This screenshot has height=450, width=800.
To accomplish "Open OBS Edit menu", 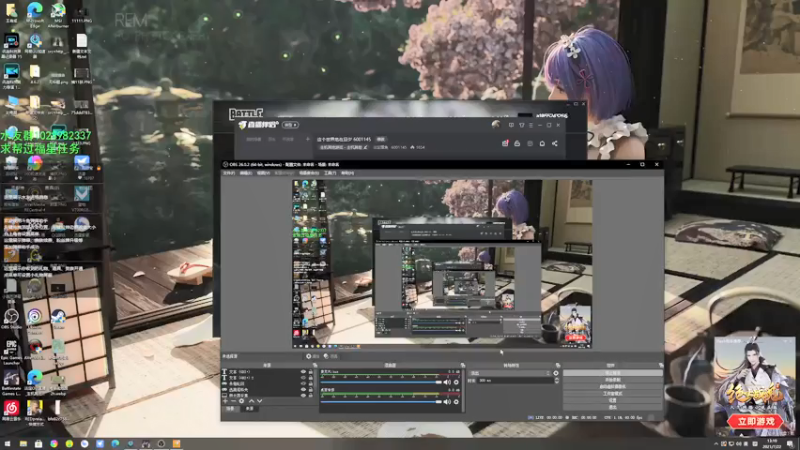I will point(246,173).
